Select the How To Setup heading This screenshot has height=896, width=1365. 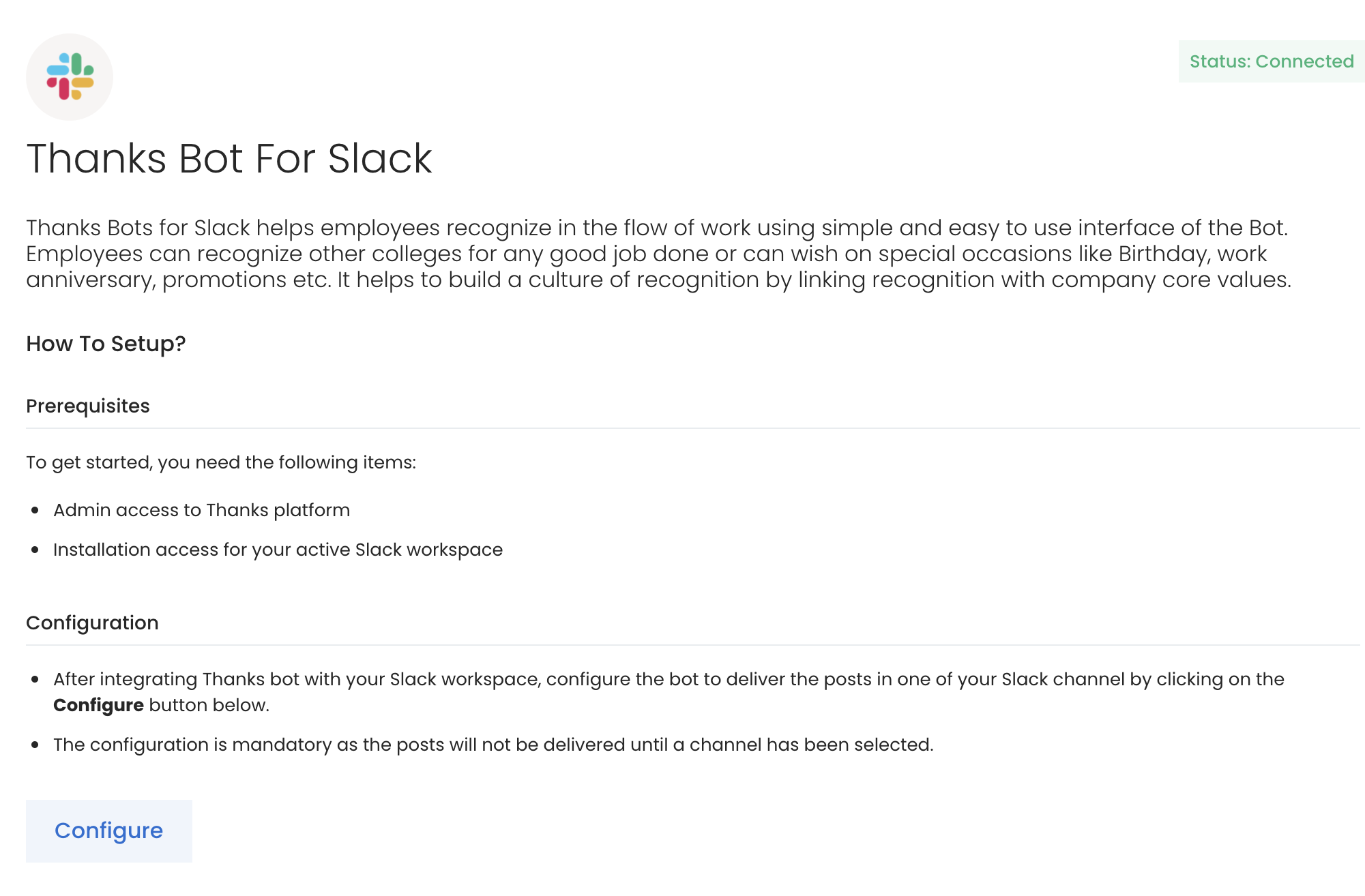(105, 344)
